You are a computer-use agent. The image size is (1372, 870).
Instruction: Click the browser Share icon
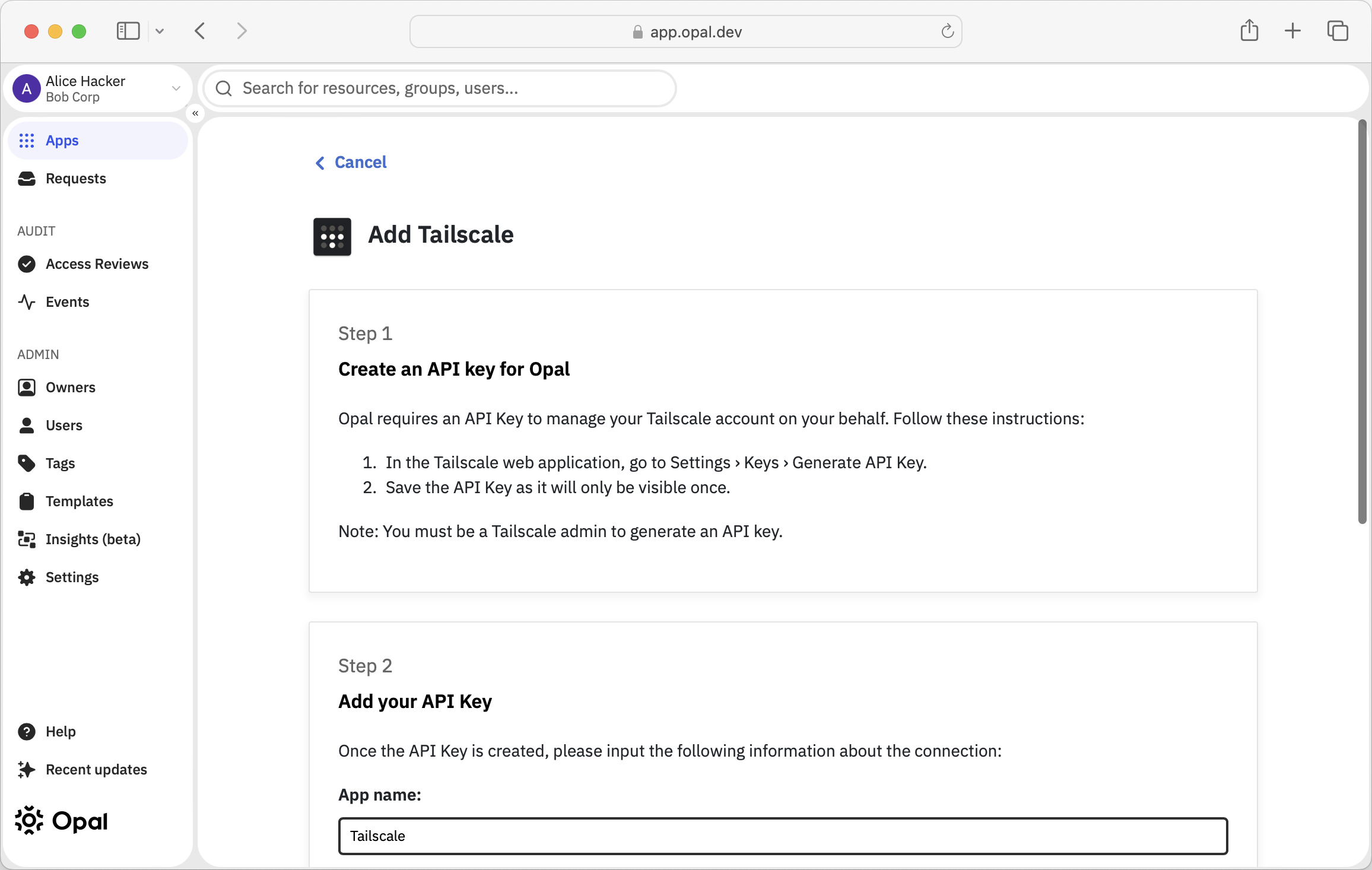pos(1249,30)
